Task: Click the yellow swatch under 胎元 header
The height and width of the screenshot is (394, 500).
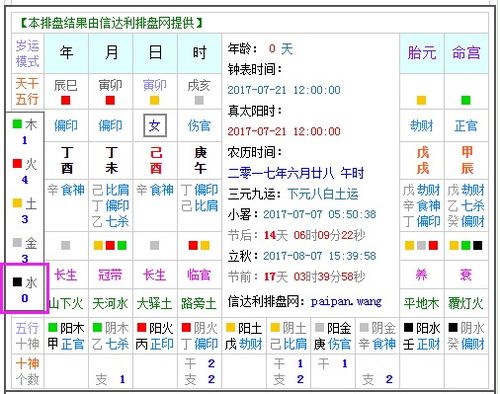Action: pos(421,100)
